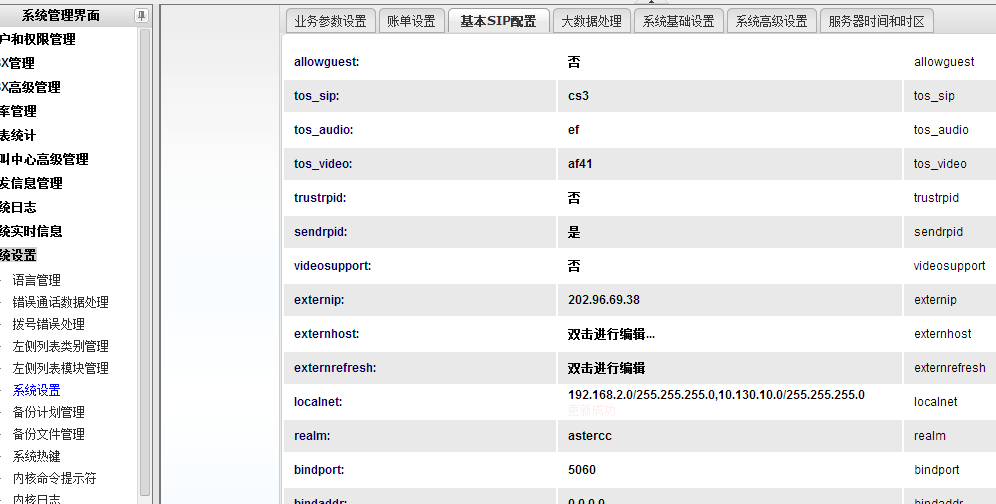This screenshot has height=504, width=996.
Task: Open the 备份计划管理 menu entry
Action: tap(48, 412)
